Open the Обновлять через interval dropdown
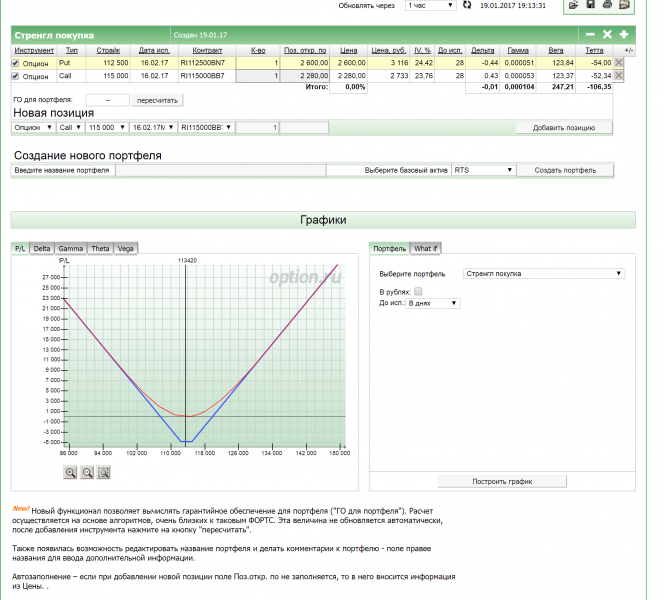The height and width of the screenshot is (600, 664). [x=431, y=5]
